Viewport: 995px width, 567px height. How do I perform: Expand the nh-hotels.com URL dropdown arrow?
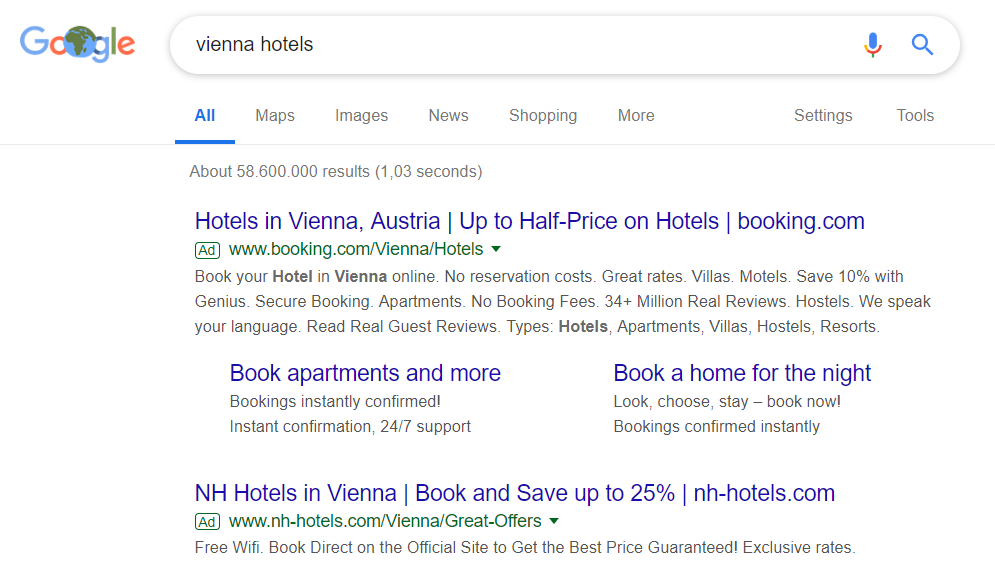click(554, 521)
